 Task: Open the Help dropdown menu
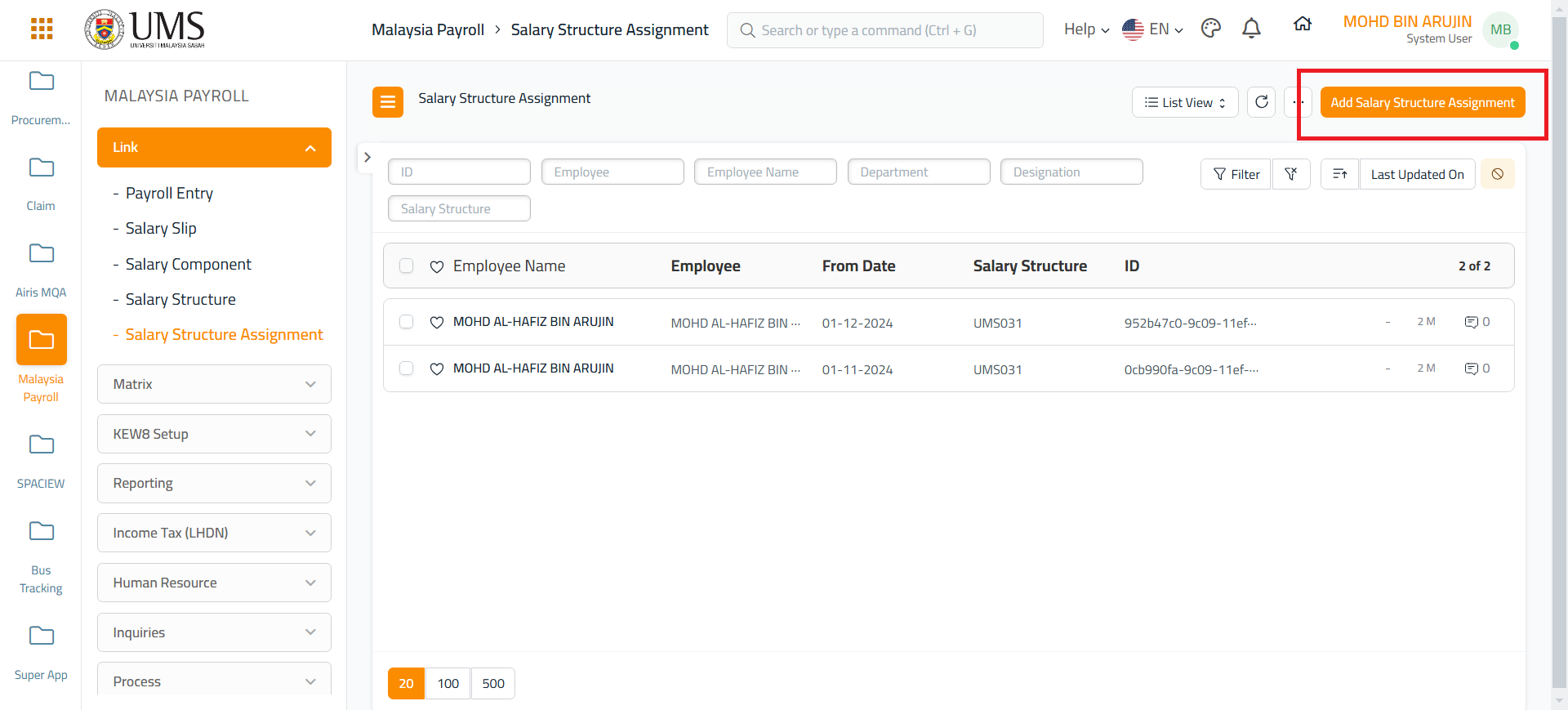[x=1086, y=29]
